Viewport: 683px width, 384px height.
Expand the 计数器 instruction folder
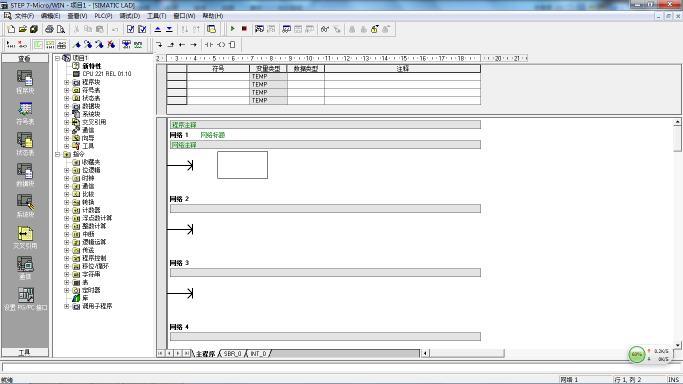tap(67, 210)
